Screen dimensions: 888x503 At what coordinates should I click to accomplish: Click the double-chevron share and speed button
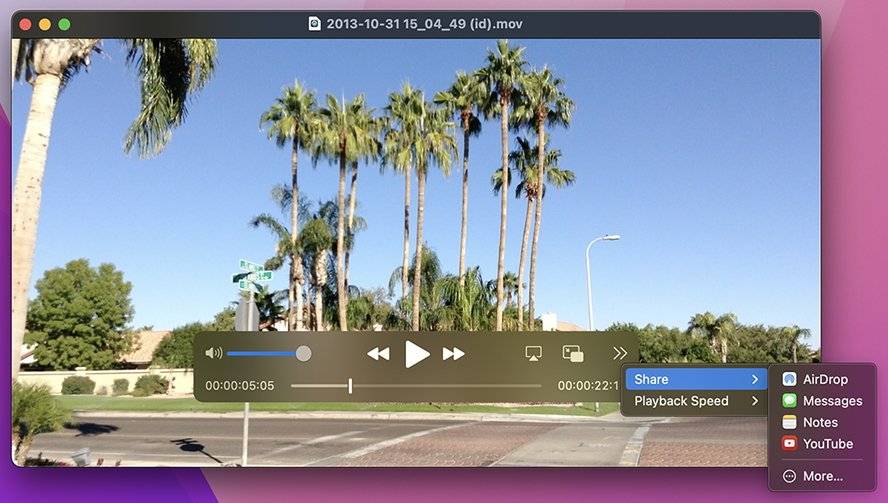[620, 353]
